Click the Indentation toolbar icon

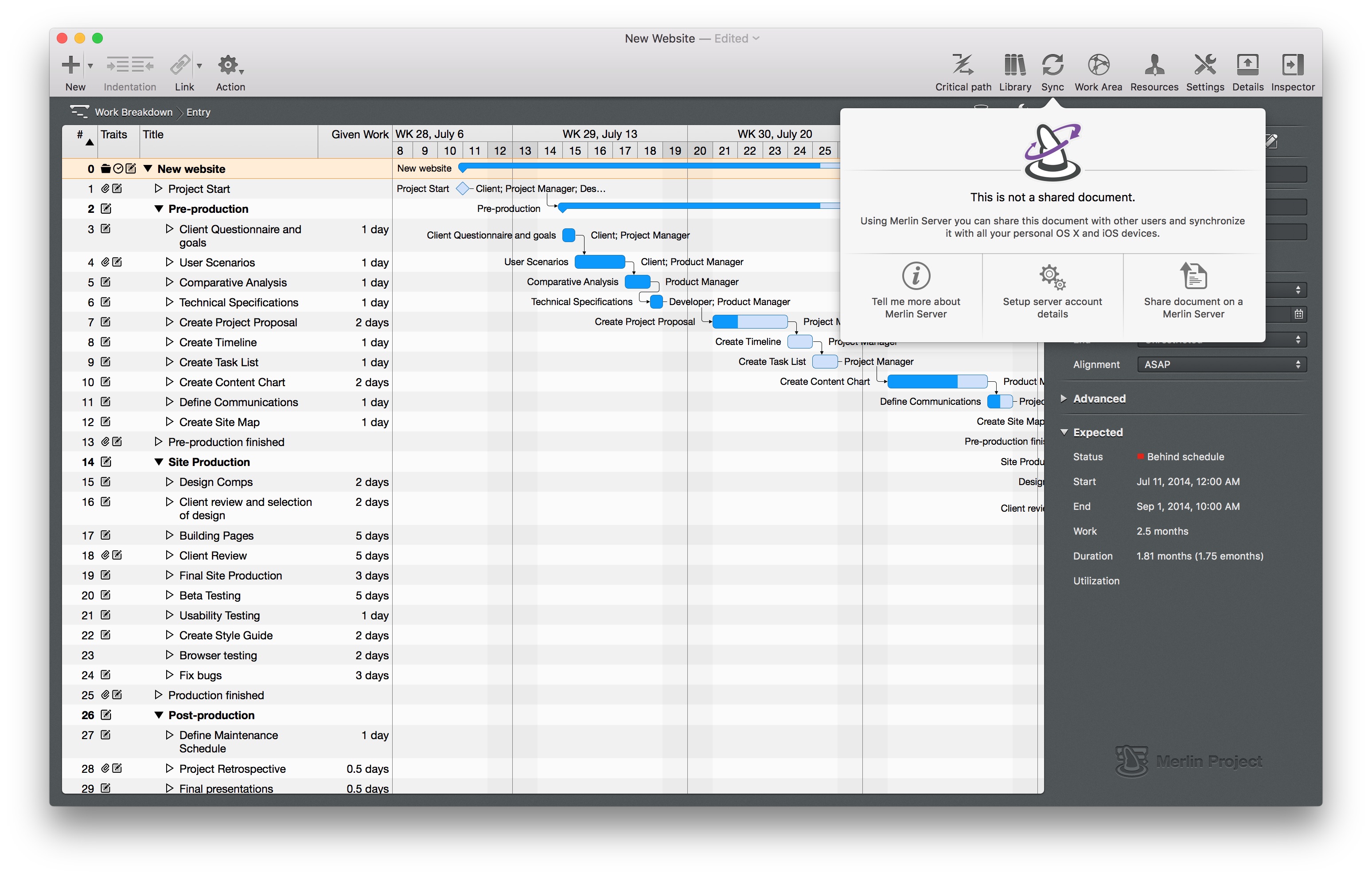[x=129, y=64]
